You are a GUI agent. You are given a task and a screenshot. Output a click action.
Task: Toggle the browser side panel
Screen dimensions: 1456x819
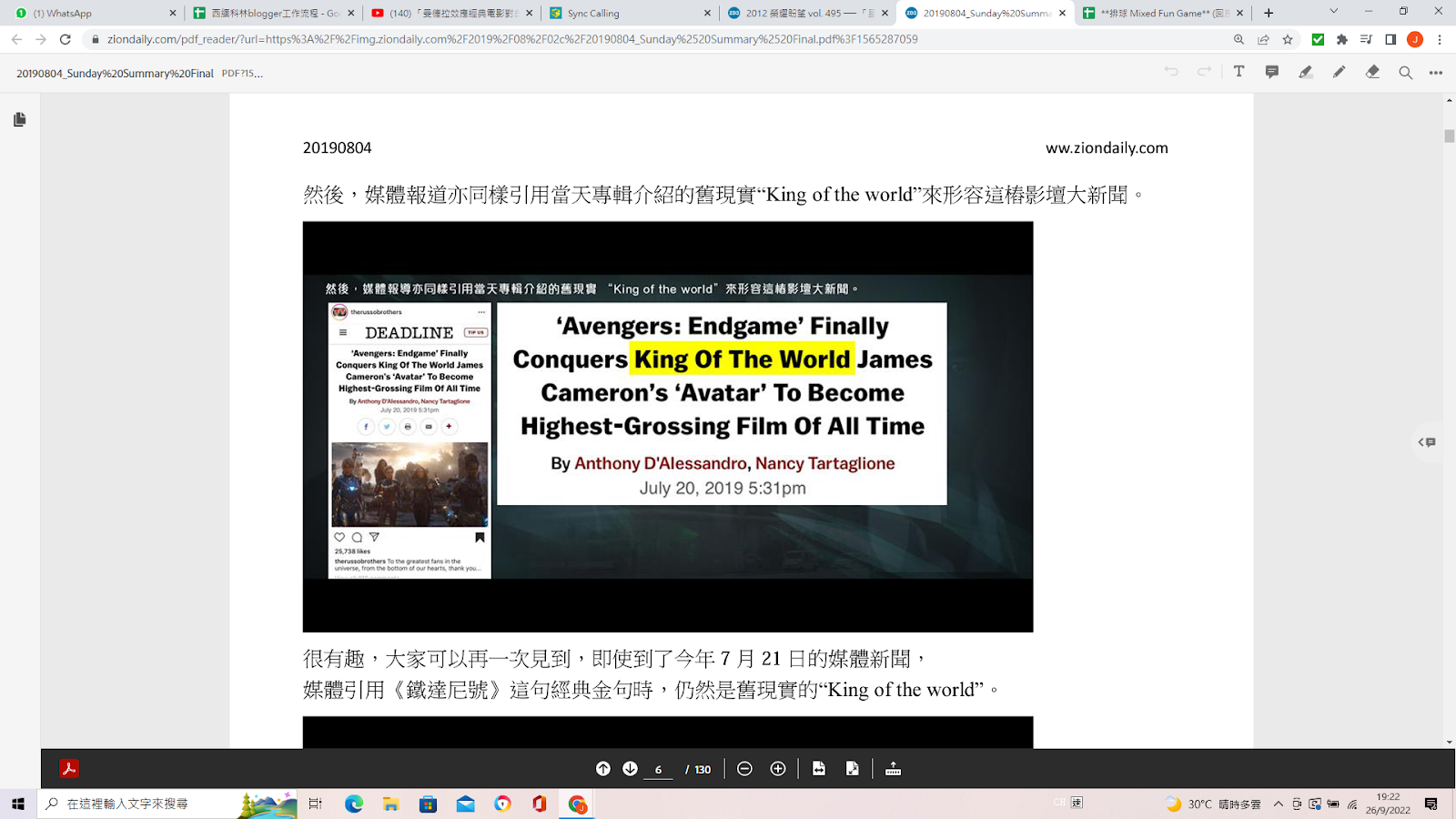click(1390, 39)
